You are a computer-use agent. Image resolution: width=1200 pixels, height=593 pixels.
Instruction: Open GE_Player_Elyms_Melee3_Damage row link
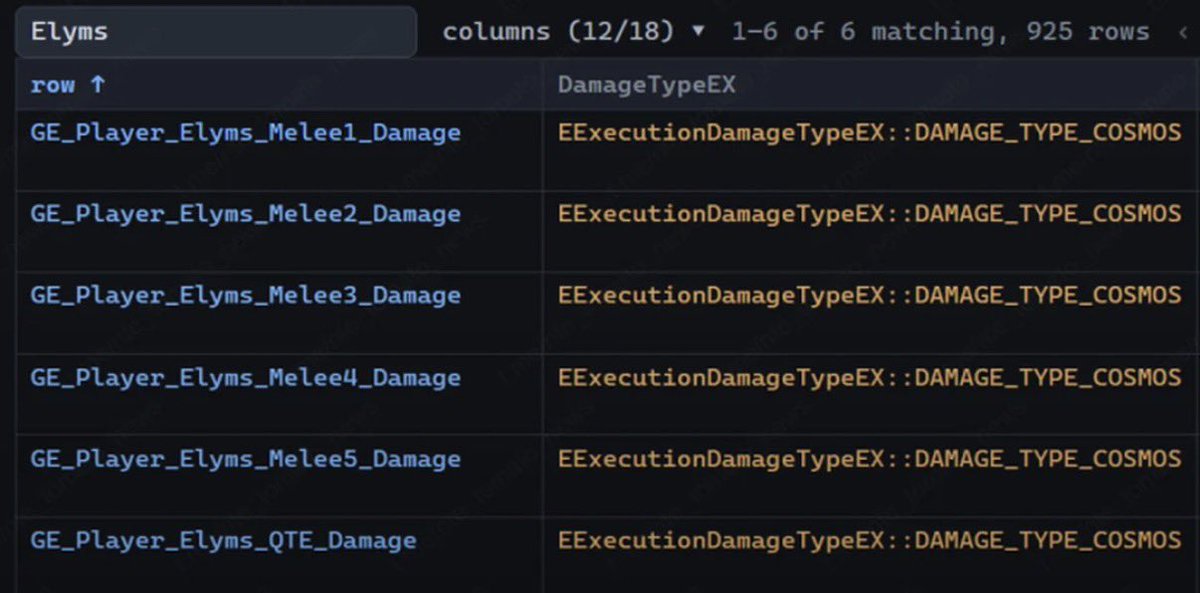point(245,296)
